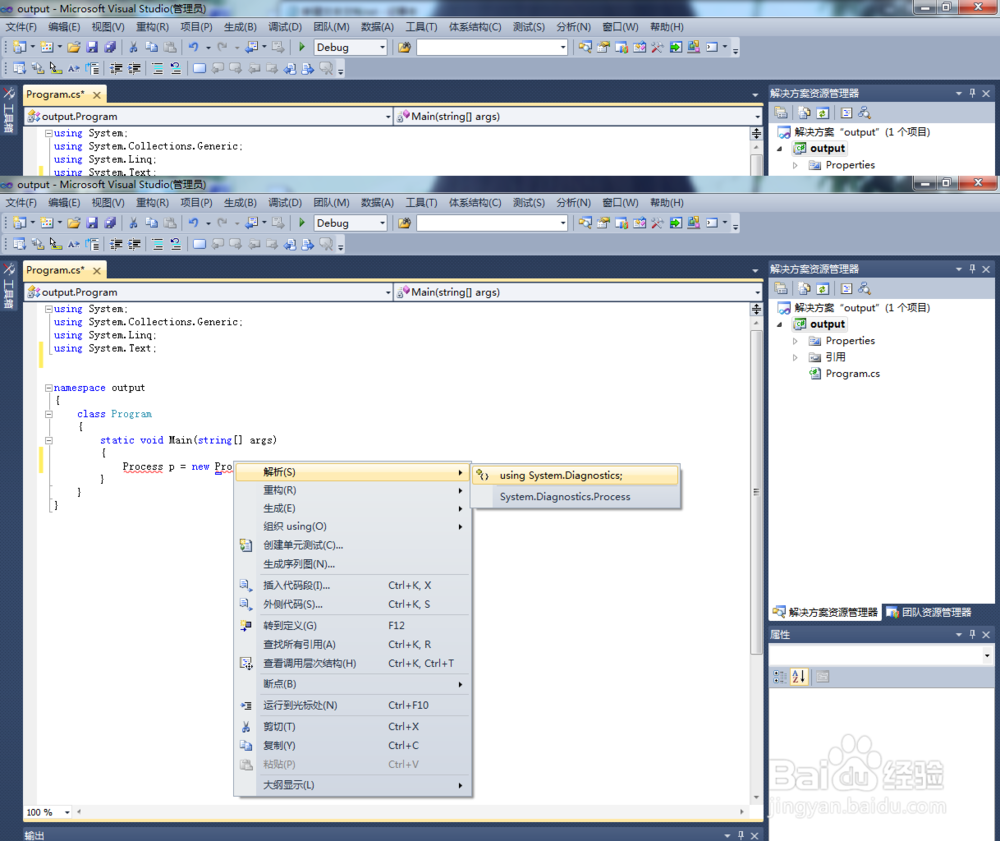This screenshot has height=841, width=1000.
Task: Click Uncomment Lines icon in front window
Action: (175, 244)
